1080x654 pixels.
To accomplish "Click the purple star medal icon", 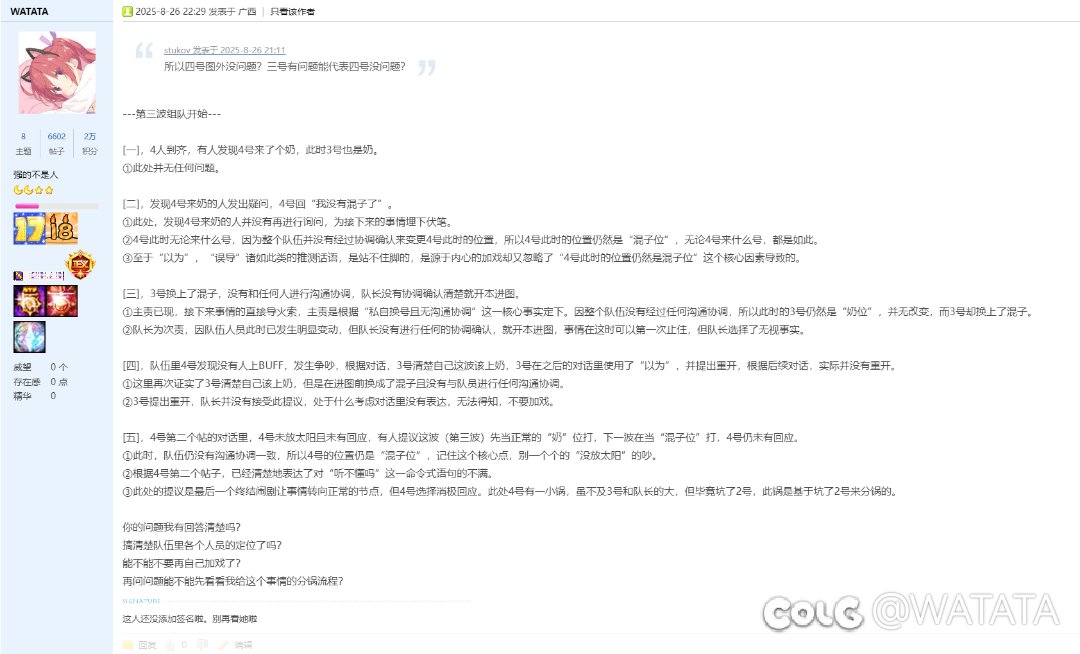I will (x=30, y=302).
